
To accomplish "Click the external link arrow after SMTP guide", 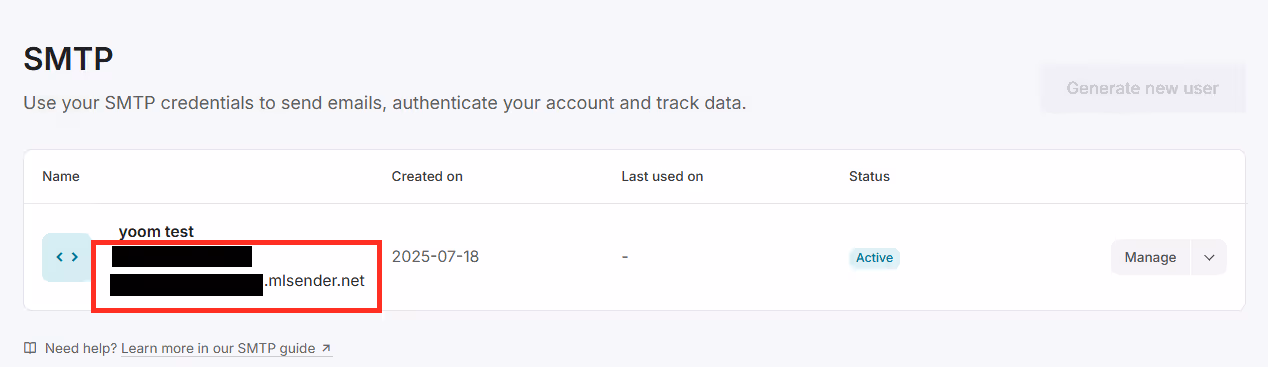I will pyautogui.click(x=326, y=349).
